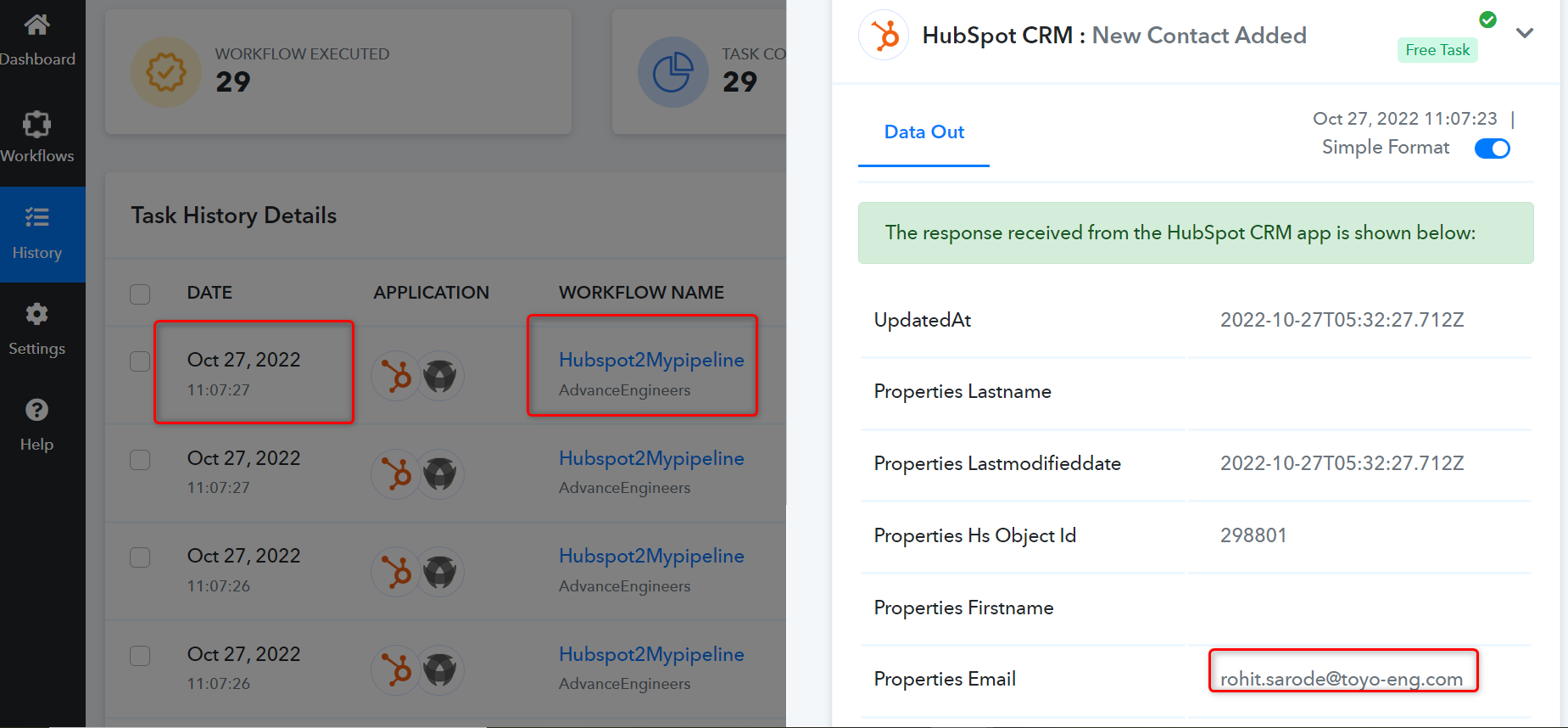Select the second task history row checkbox
This screenshot has height=728, width=1568.
(140, 460)
